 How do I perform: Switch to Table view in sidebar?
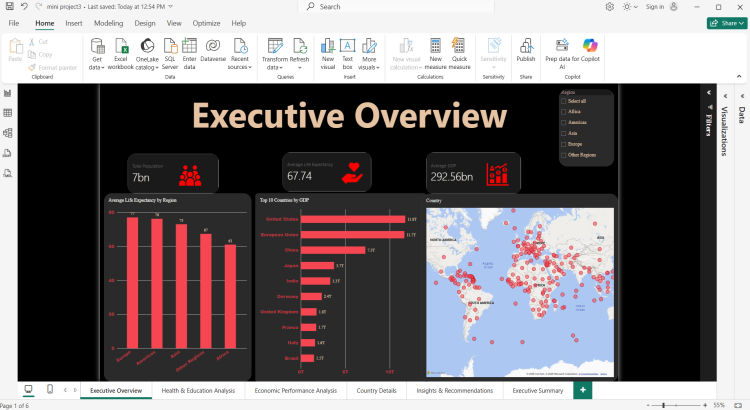click(x=8, y=113)
